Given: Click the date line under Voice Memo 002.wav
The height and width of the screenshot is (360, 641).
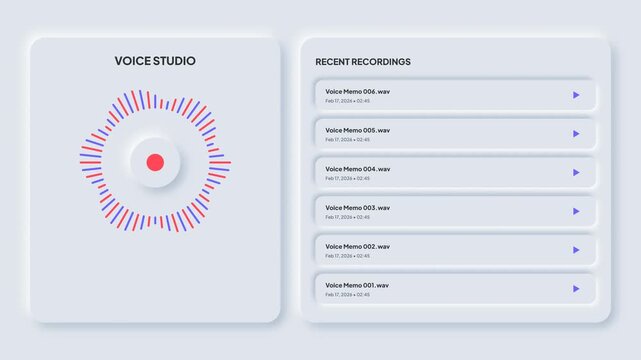Looking at the screenshot, I should (347, 256).
